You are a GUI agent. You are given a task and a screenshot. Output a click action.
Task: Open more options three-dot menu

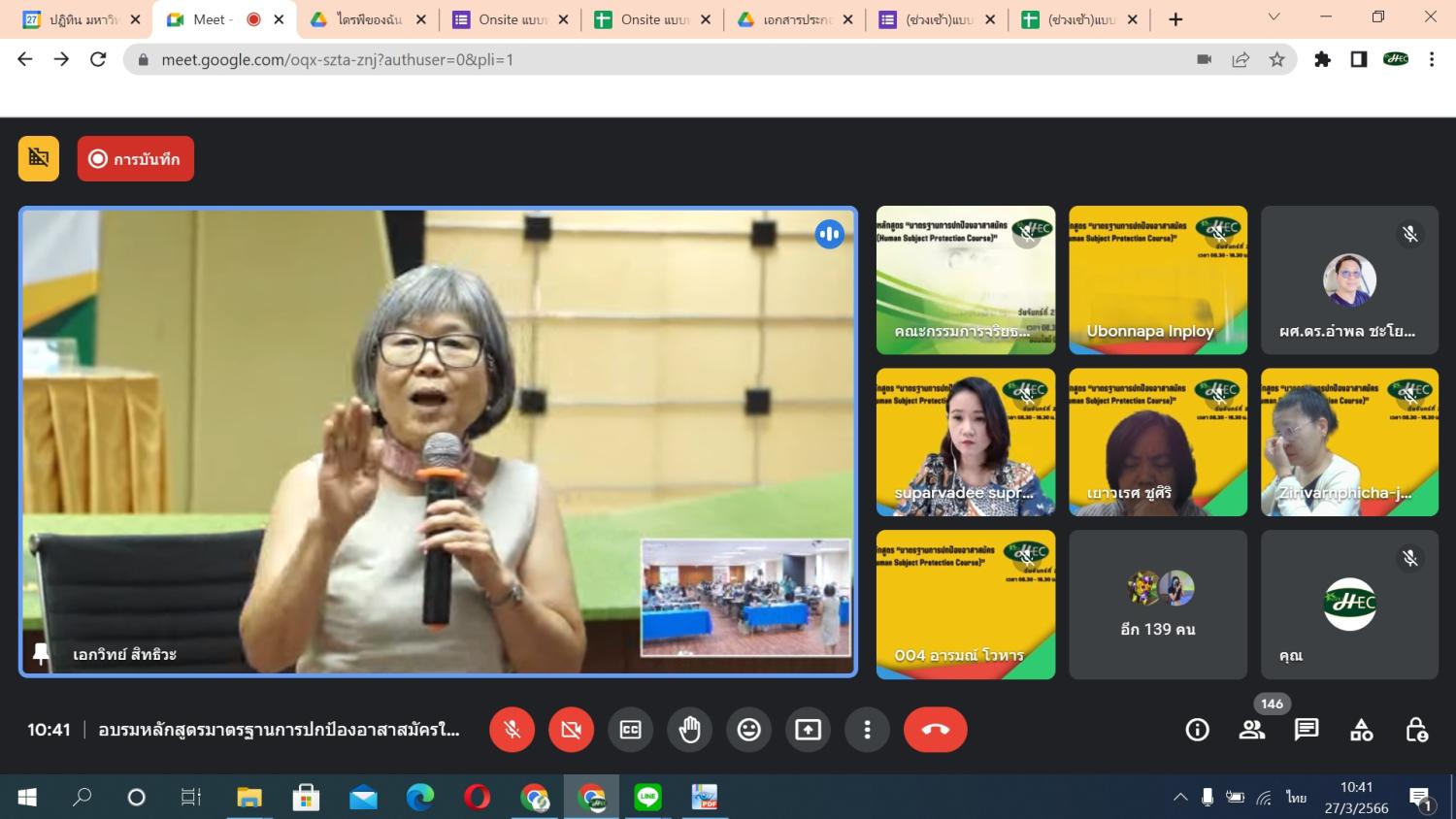(868, 730)
